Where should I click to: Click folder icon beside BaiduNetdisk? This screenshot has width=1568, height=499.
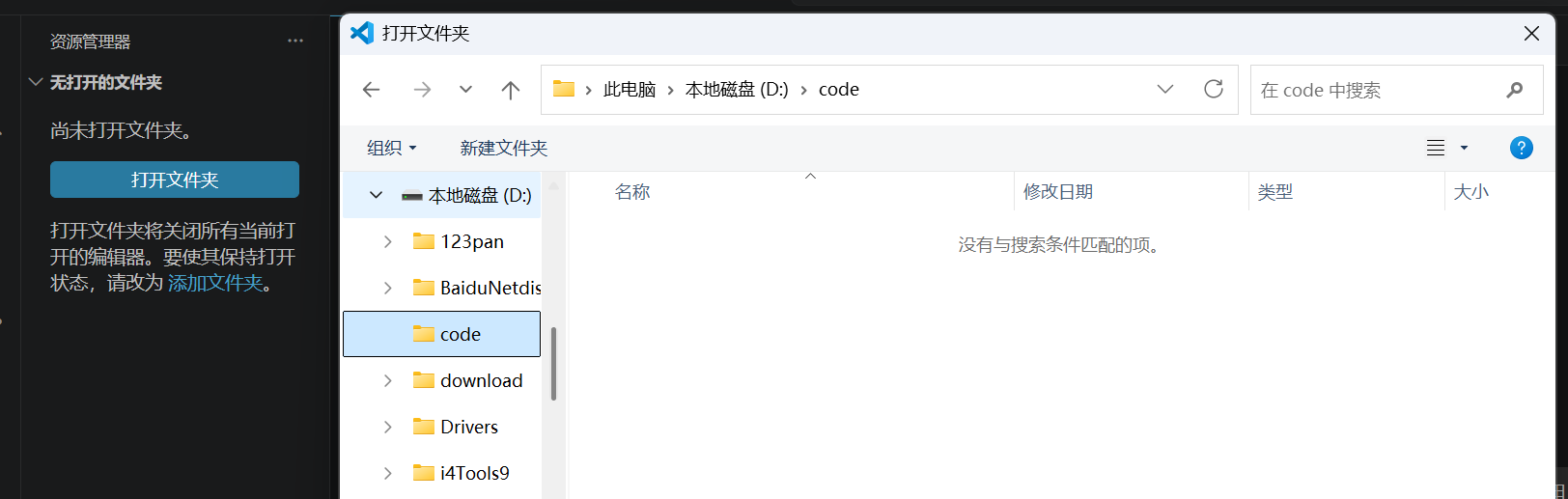coord(423,288)
